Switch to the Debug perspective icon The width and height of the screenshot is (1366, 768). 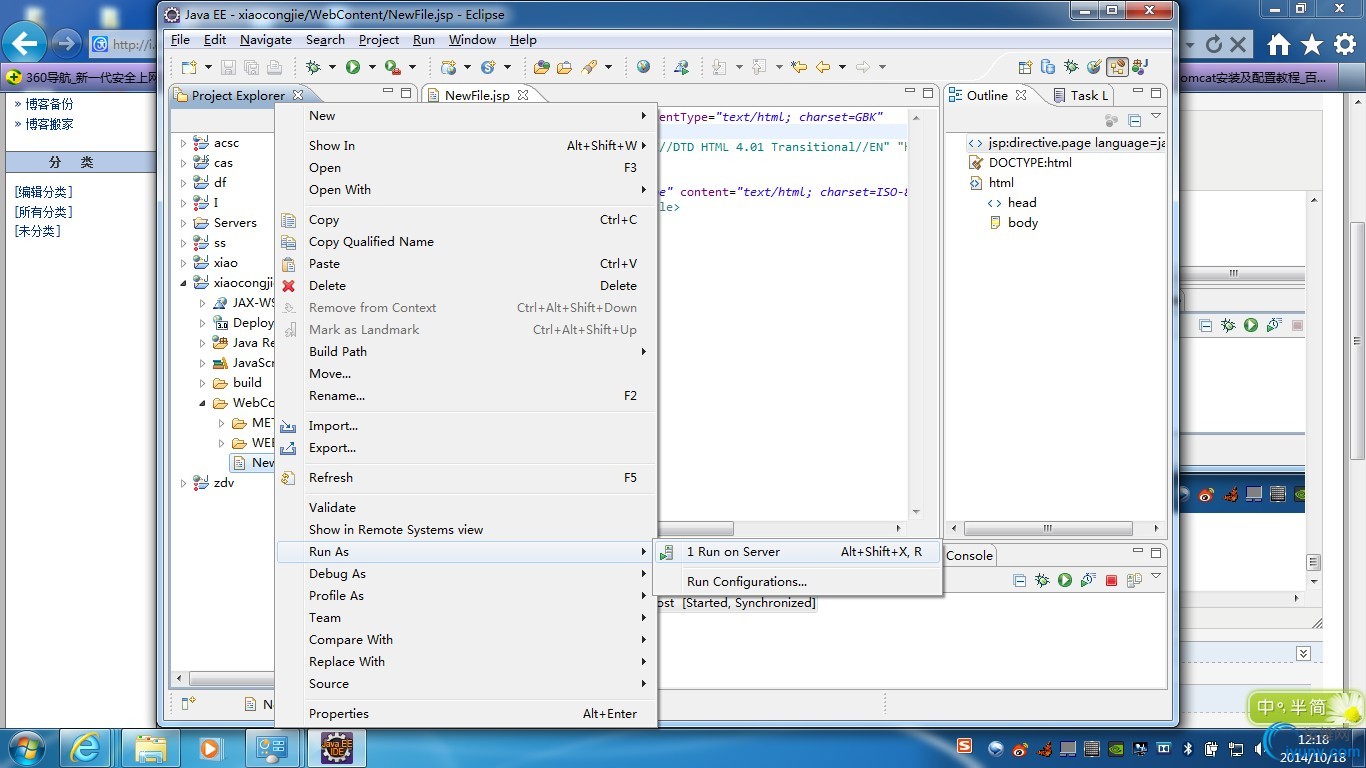tap(1071, 67)
